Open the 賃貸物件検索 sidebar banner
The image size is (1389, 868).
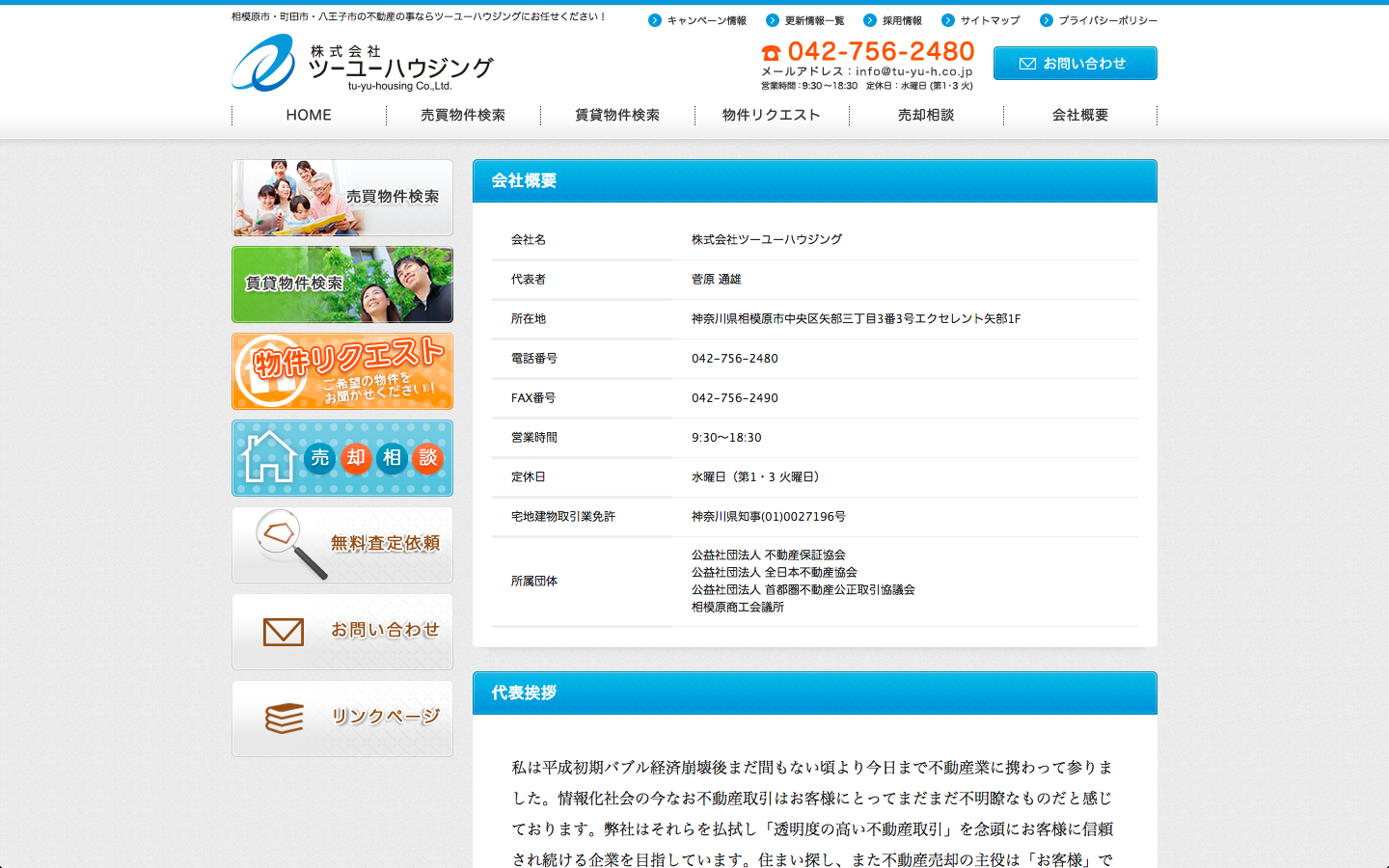point(342,285)
